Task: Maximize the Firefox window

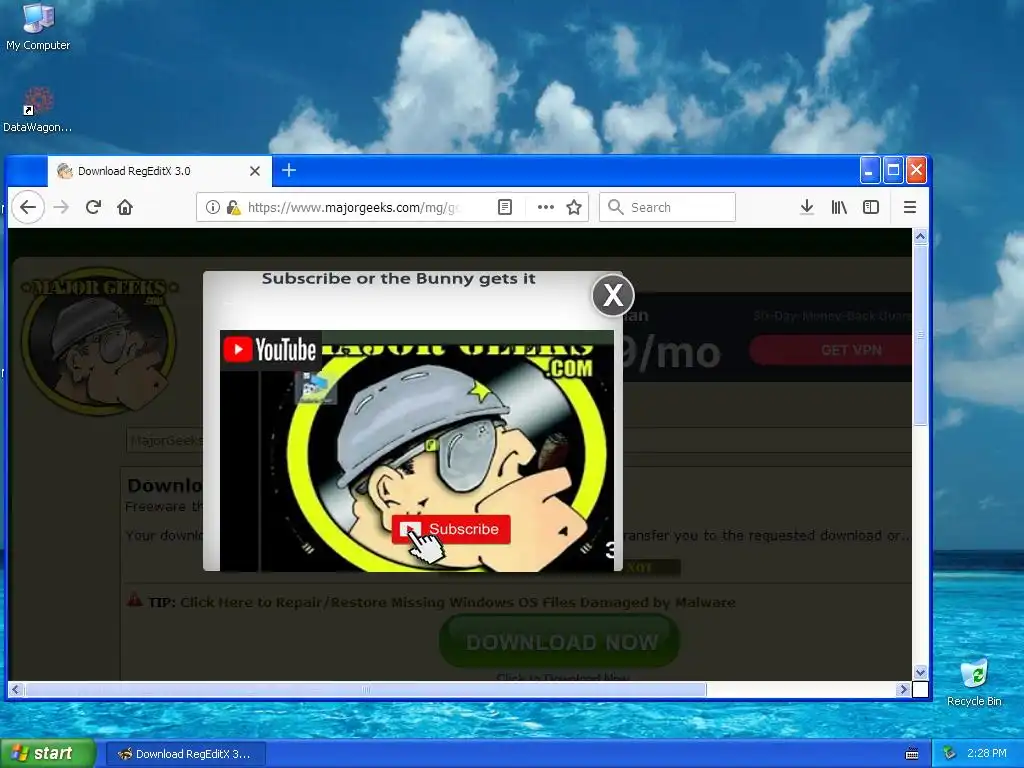Action: (893, 170)
